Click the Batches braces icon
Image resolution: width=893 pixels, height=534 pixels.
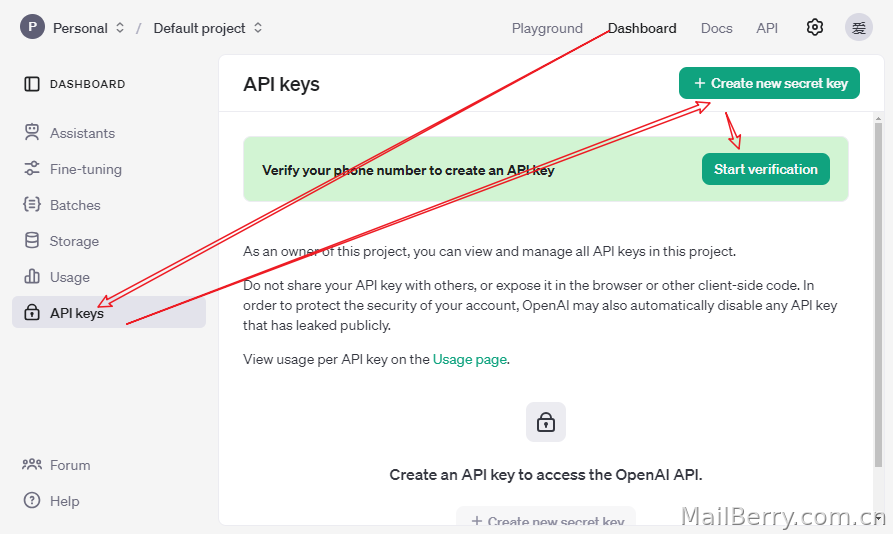pyautogui.click(x=32, y=204)
